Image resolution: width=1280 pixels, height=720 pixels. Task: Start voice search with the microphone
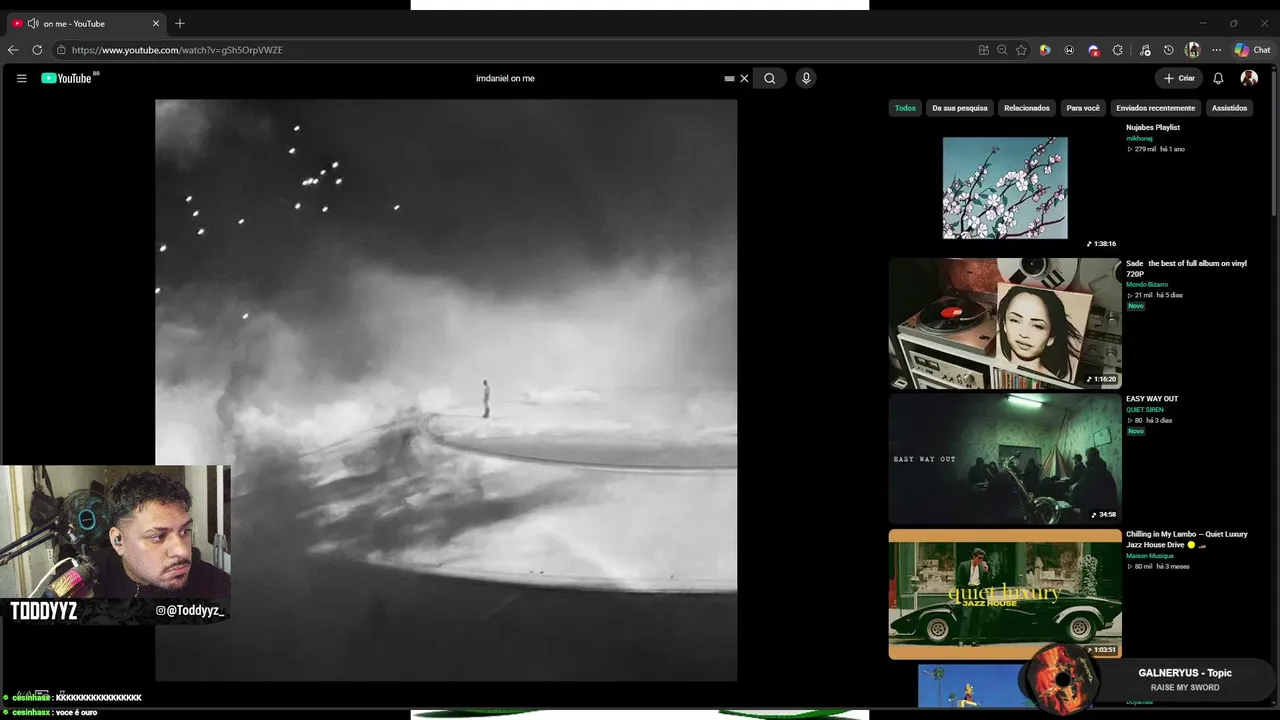[x=806, y=78]
